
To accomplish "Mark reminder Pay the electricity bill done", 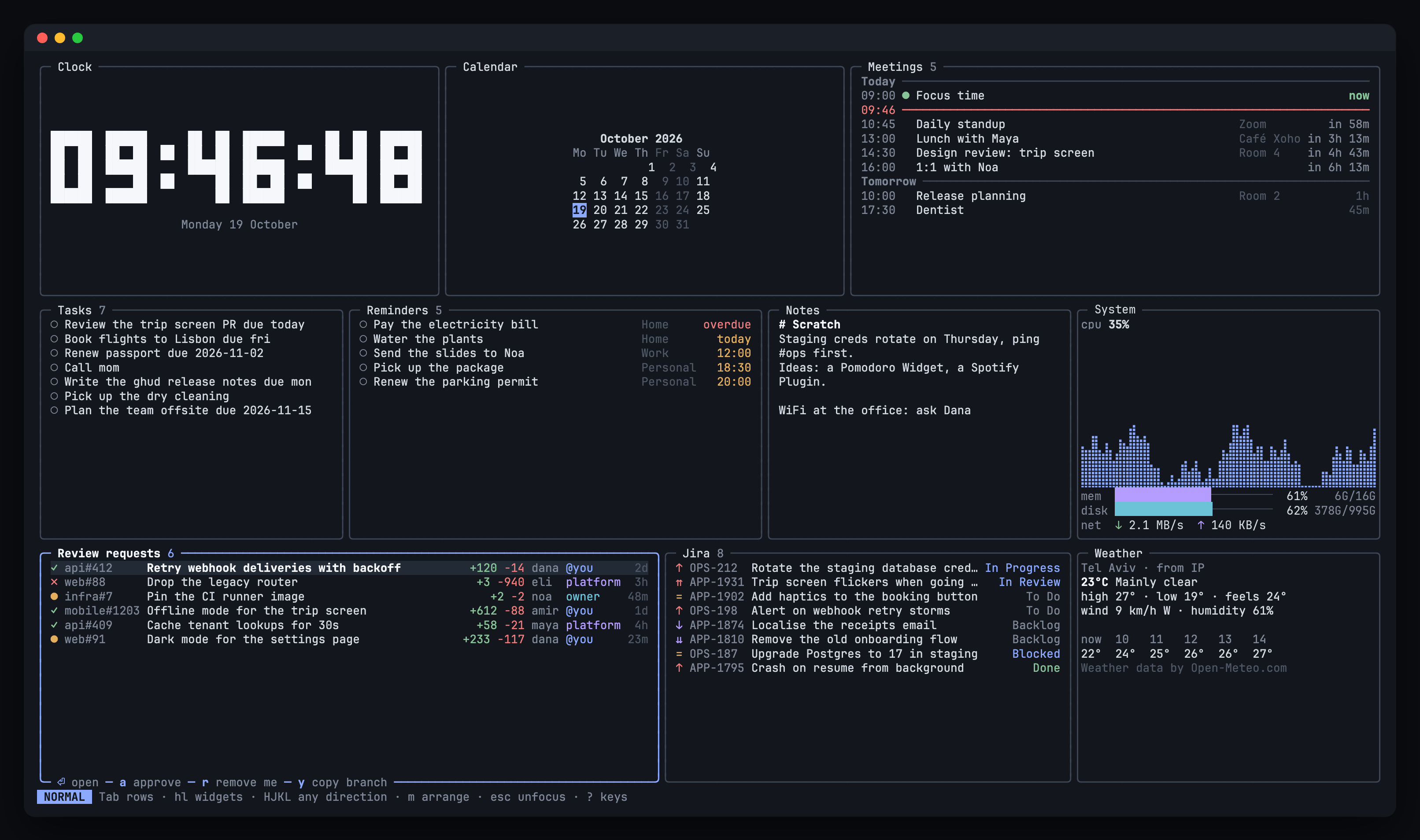I will click(x=363, y=324).
